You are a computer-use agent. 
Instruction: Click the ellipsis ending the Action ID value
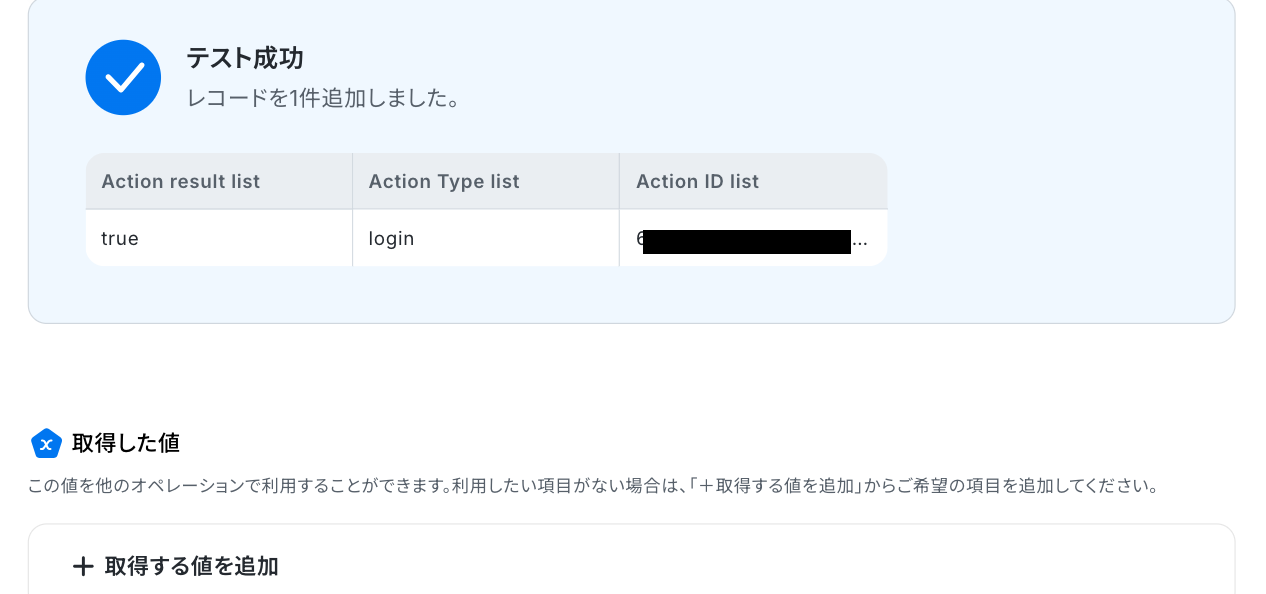[x=860, y=242]
